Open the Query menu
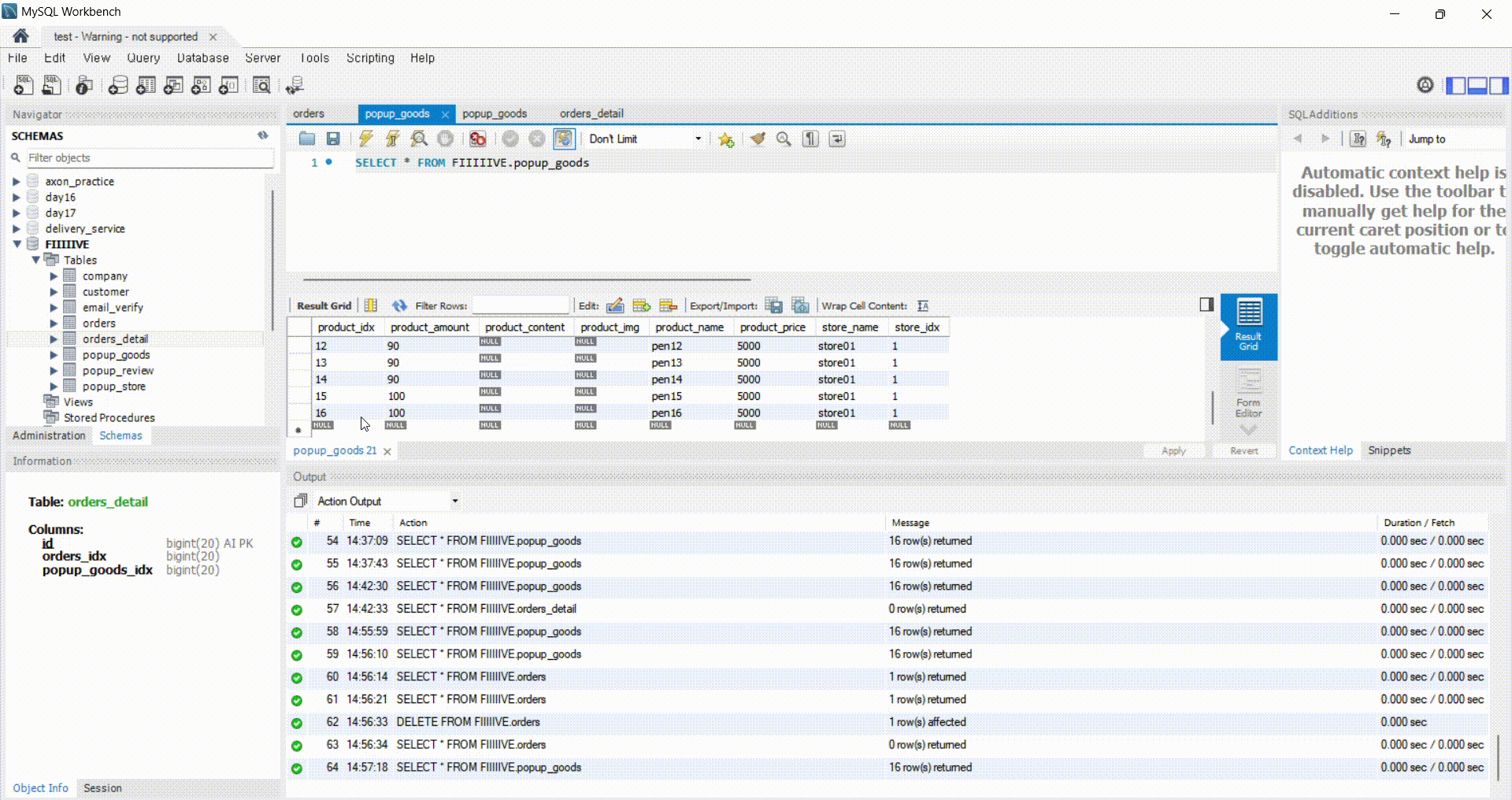1512x800 pixels. coord(143,58)
